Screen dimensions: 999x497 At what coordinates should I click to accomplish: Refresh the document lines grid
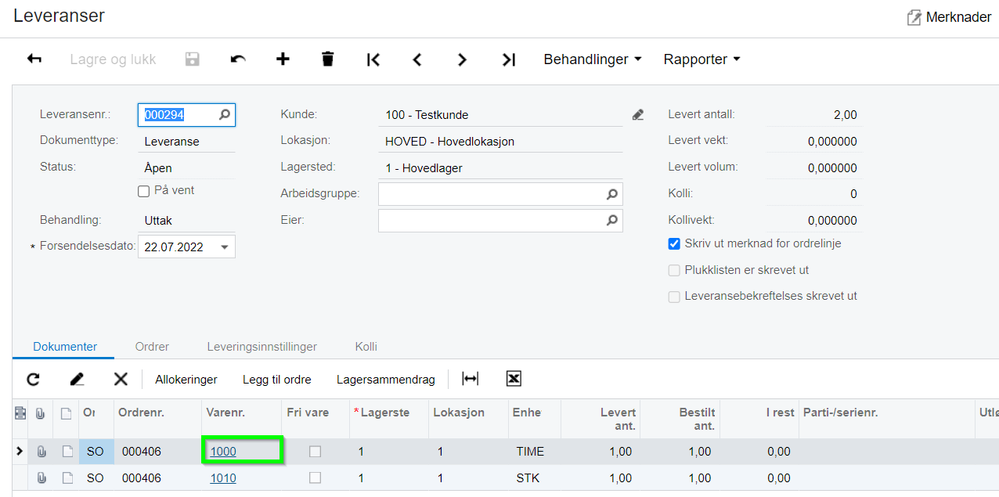coord(33,380)
